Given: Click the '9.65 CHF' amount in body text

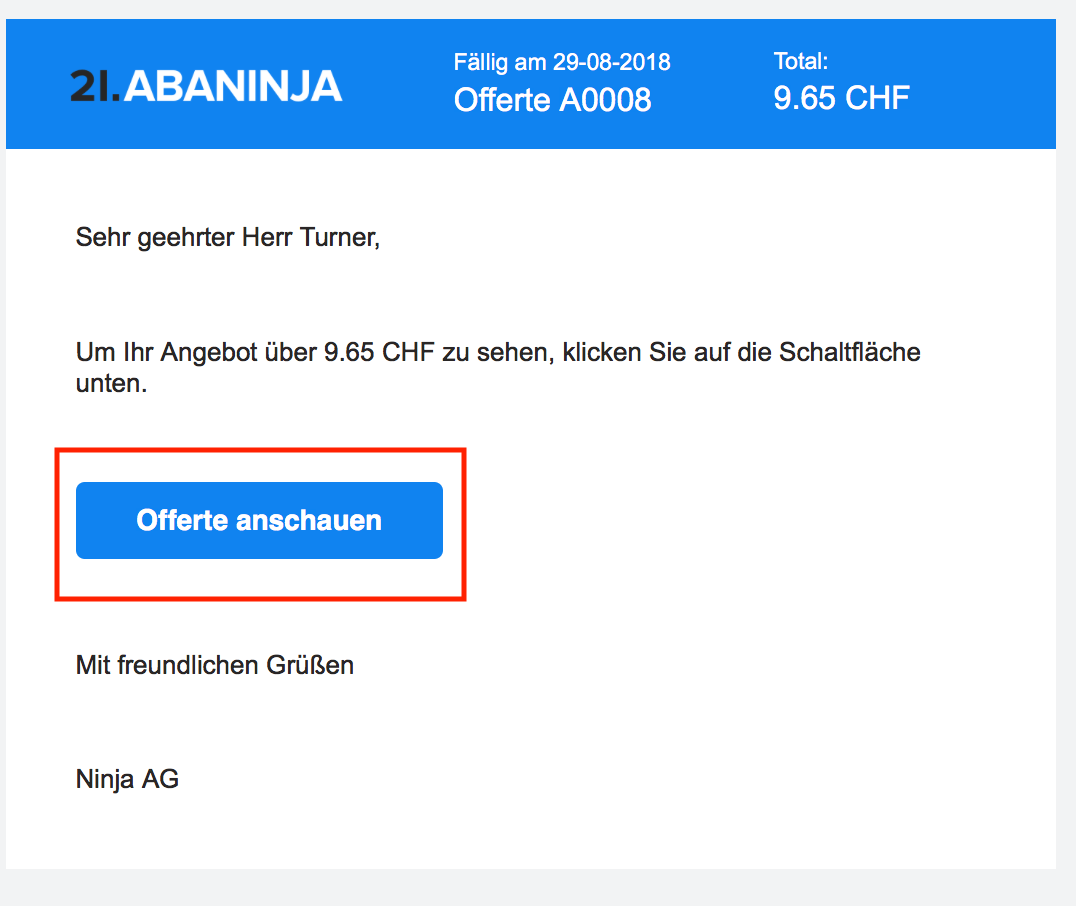Looking at the screenshot, I should 377,352.
